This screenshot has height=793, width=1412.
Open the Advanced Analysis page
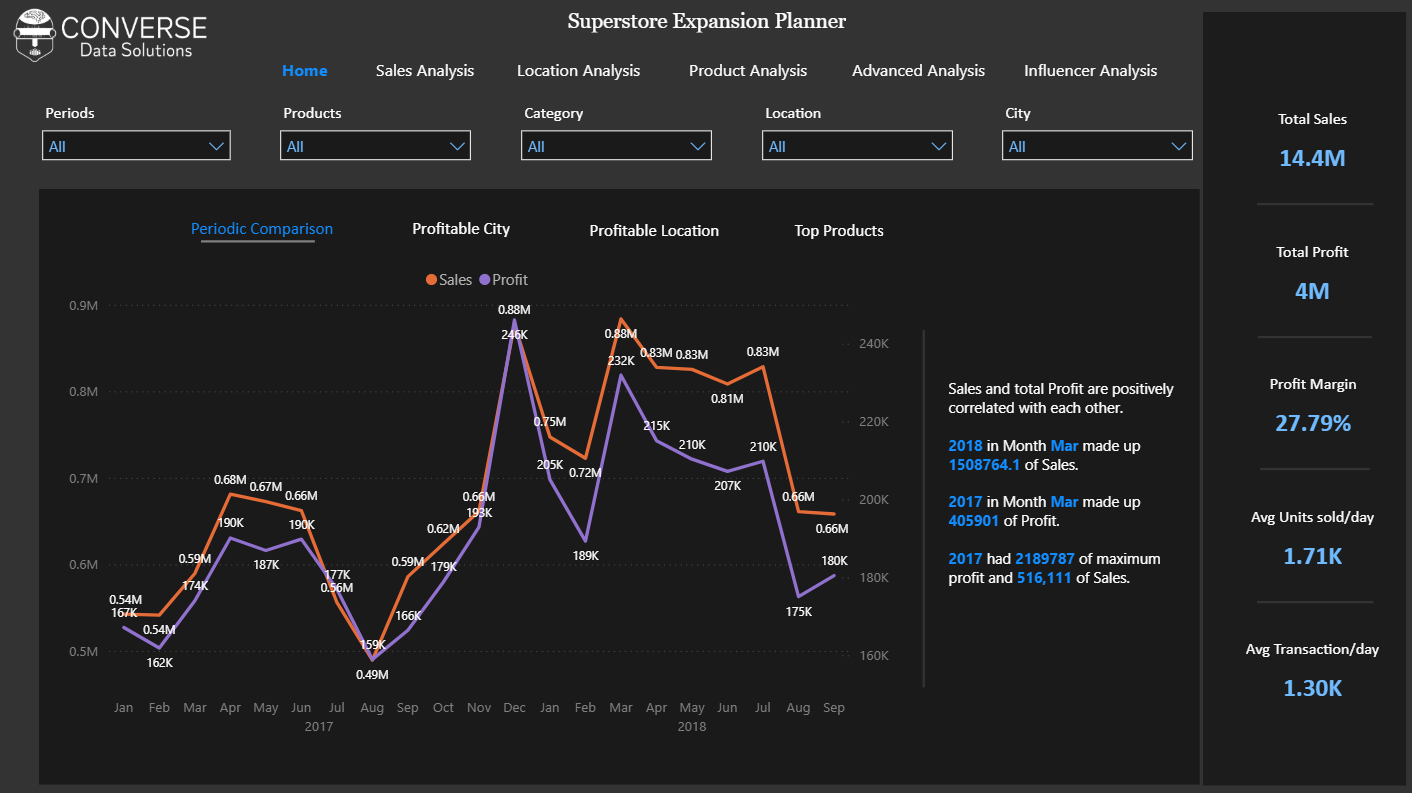[918, 71]
